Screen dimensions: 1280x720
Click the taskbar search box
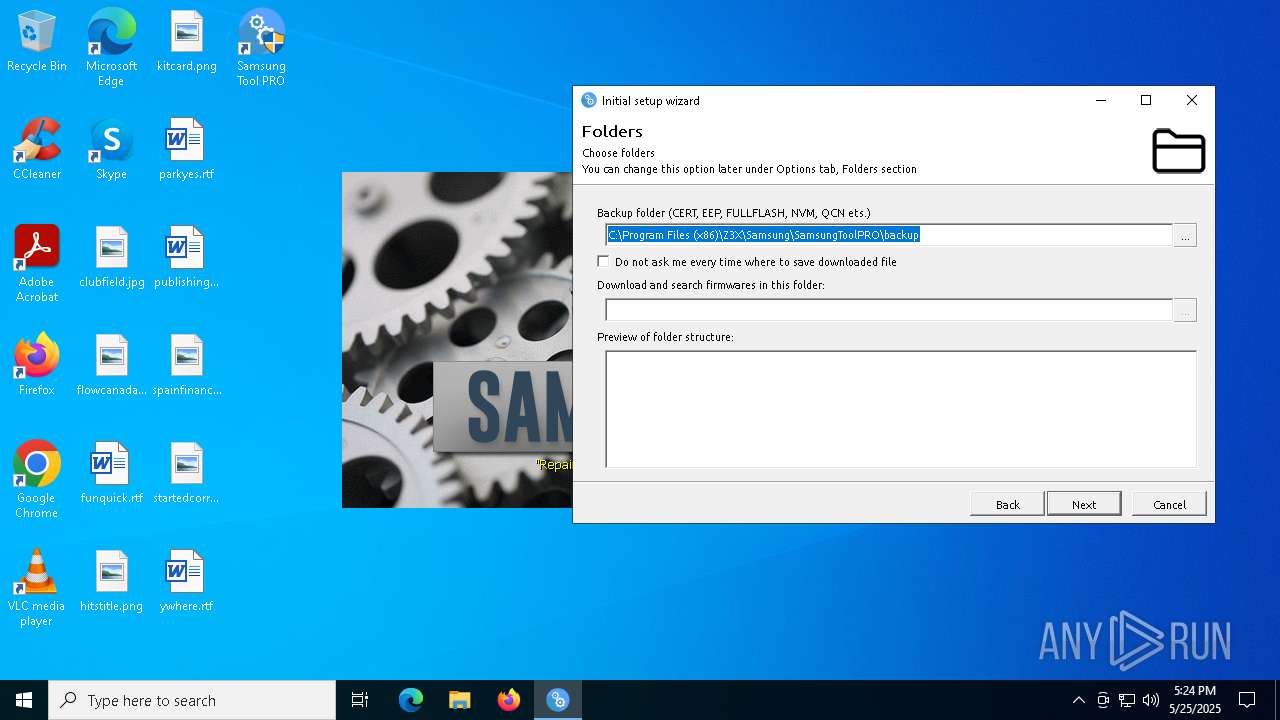tap(192, 700)
